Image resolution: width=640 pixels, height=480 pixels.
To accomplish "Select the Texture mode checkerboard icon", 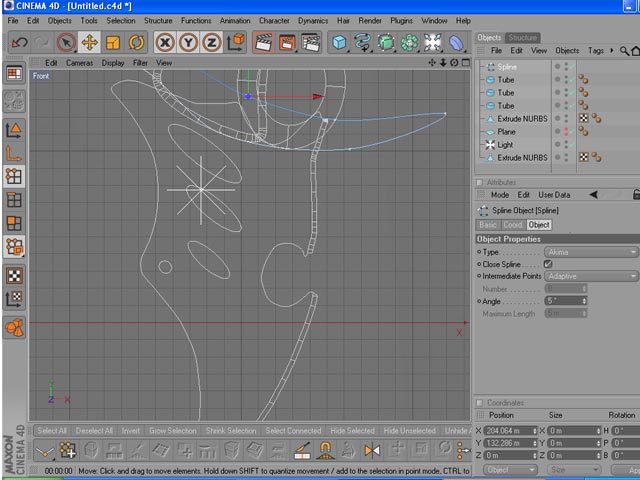I will click(x=14, y=276).
